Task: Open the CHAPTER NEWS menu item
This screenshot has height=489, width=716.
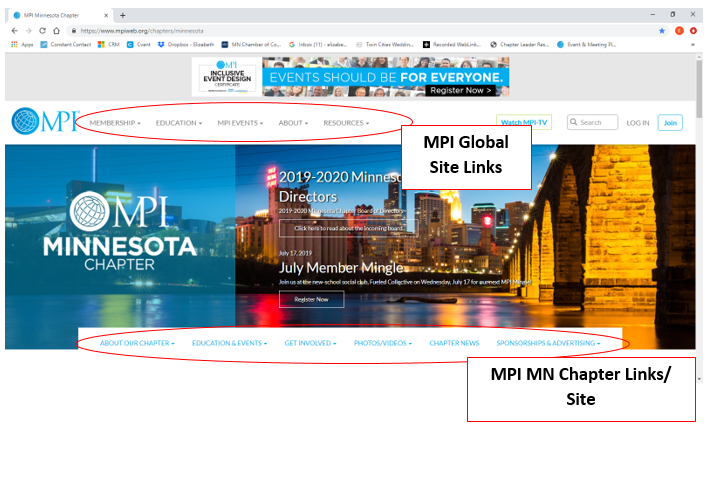Action: coord(454,343)
